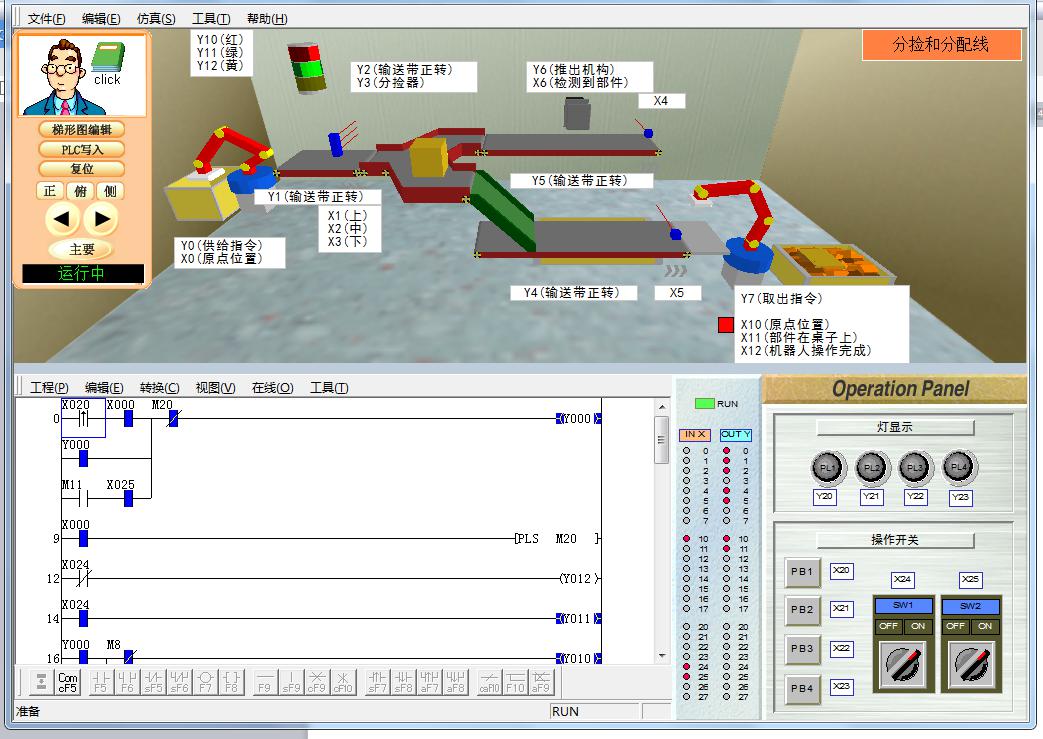This screenshot has height=739, width=1043.
Task: Insert application instruction F8 icon
Action: tap(231, 682)
